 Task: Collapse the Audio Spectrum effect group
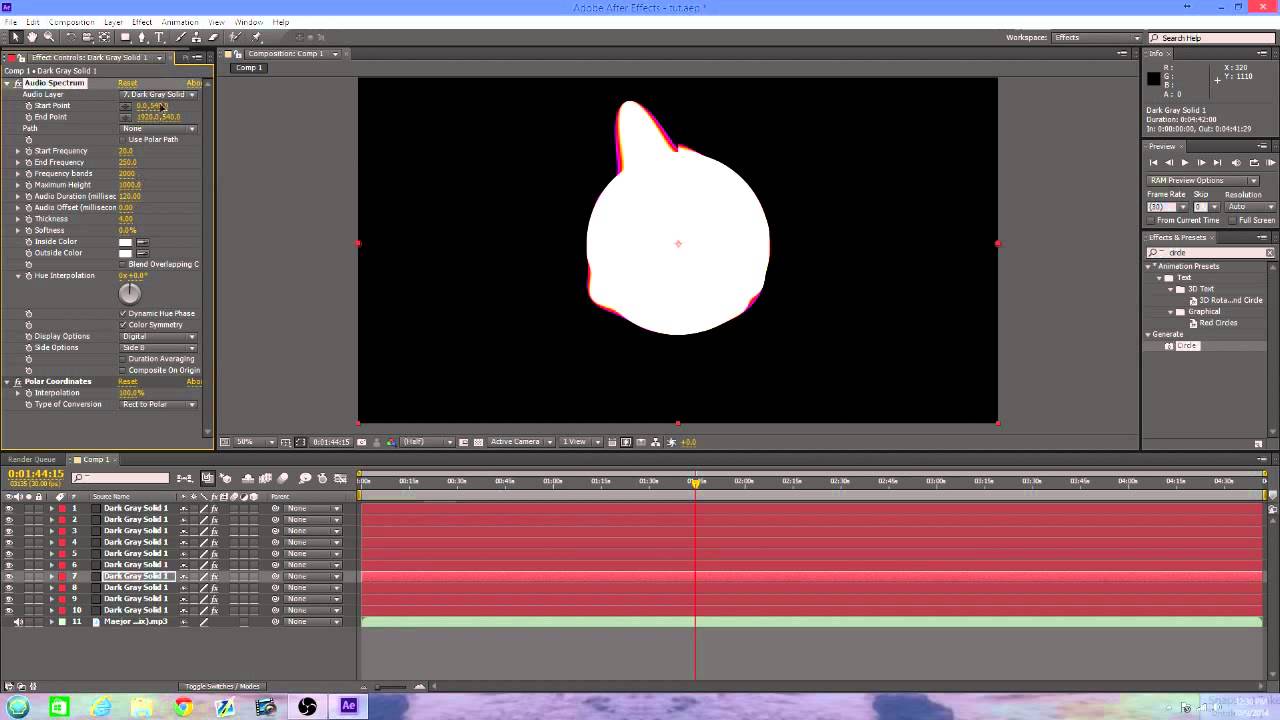[x=5, y=83]
